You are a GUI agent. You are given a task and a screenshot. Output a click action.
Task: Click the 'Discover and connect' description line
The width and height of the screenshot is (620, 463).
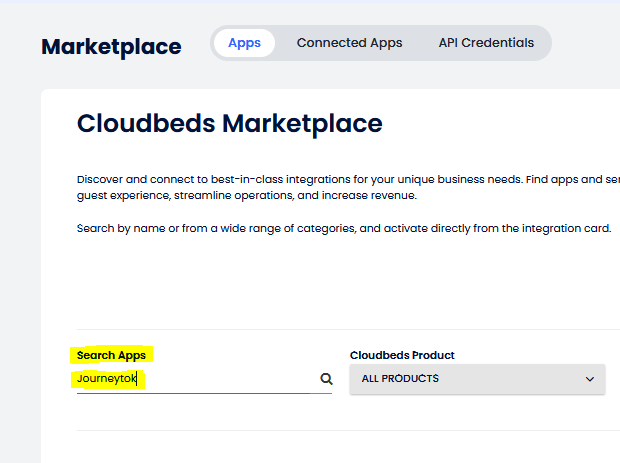[340, 179]
